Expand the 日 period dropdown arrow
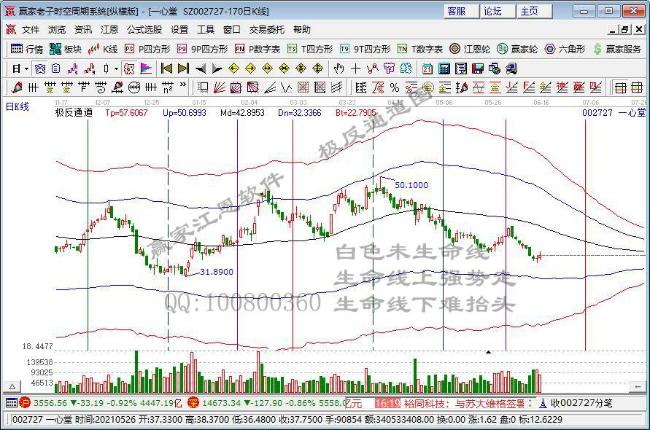Screen dimensions: 650x430 27,68
